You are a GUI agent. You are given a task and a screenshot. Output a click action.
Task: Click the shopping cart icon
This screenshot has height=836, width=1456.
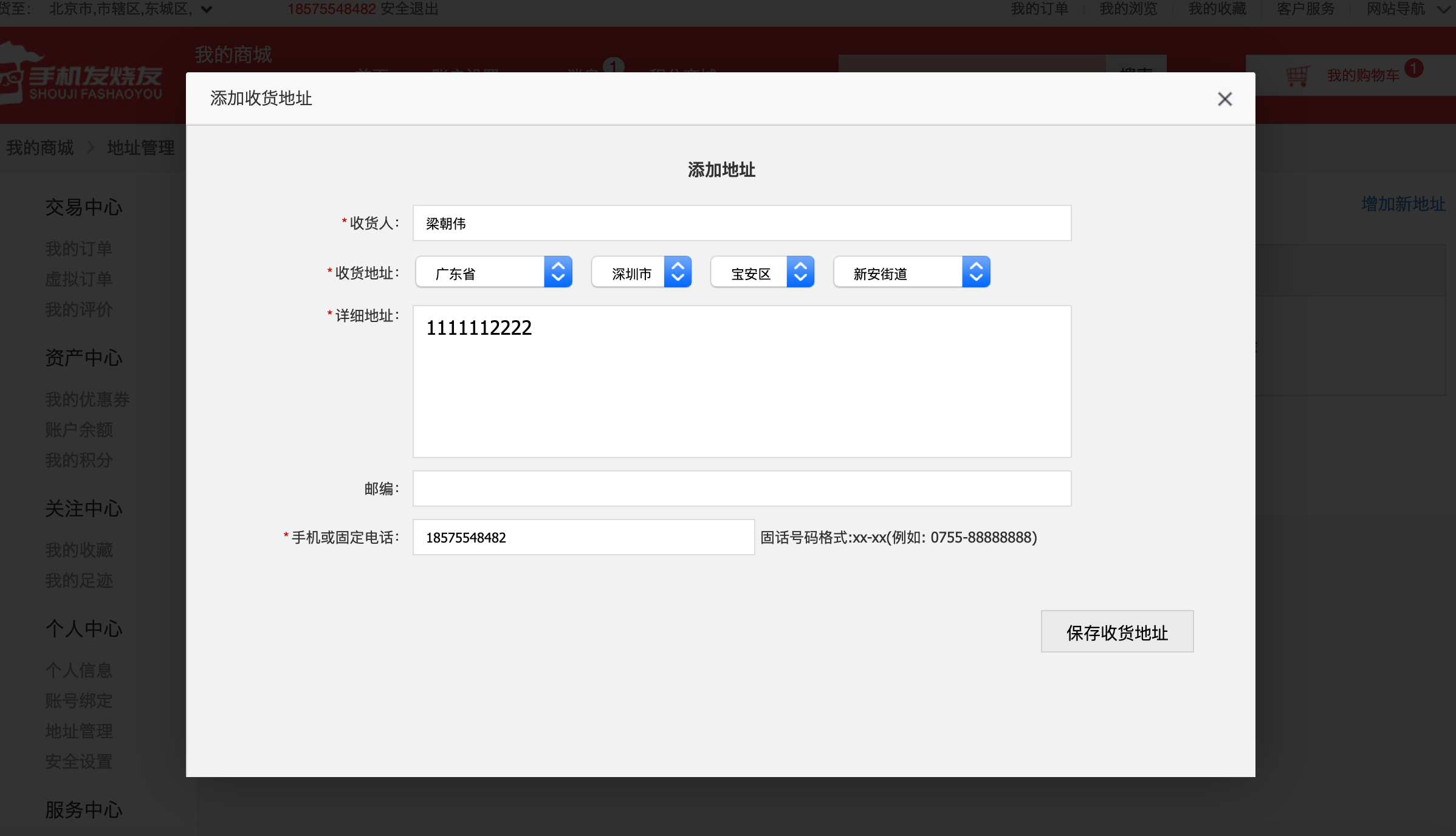(1297, 76)
